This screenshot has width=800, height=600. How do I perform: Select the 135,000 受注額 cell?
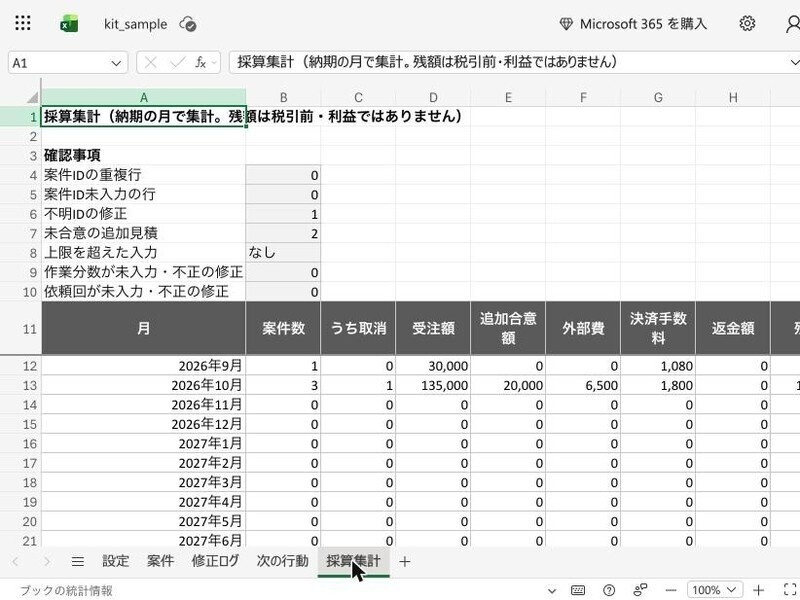(x=433, y=385)
